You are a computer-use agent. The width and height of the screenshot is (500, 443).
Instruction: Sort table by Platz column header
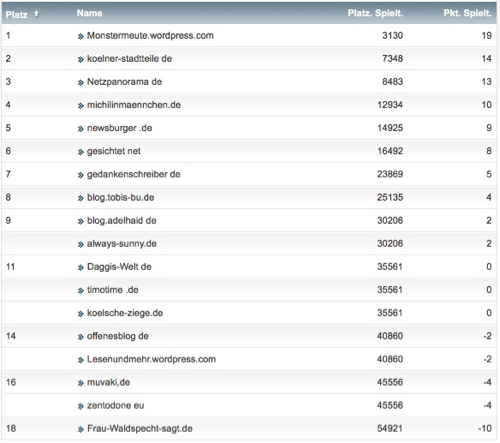pos(17,14)
